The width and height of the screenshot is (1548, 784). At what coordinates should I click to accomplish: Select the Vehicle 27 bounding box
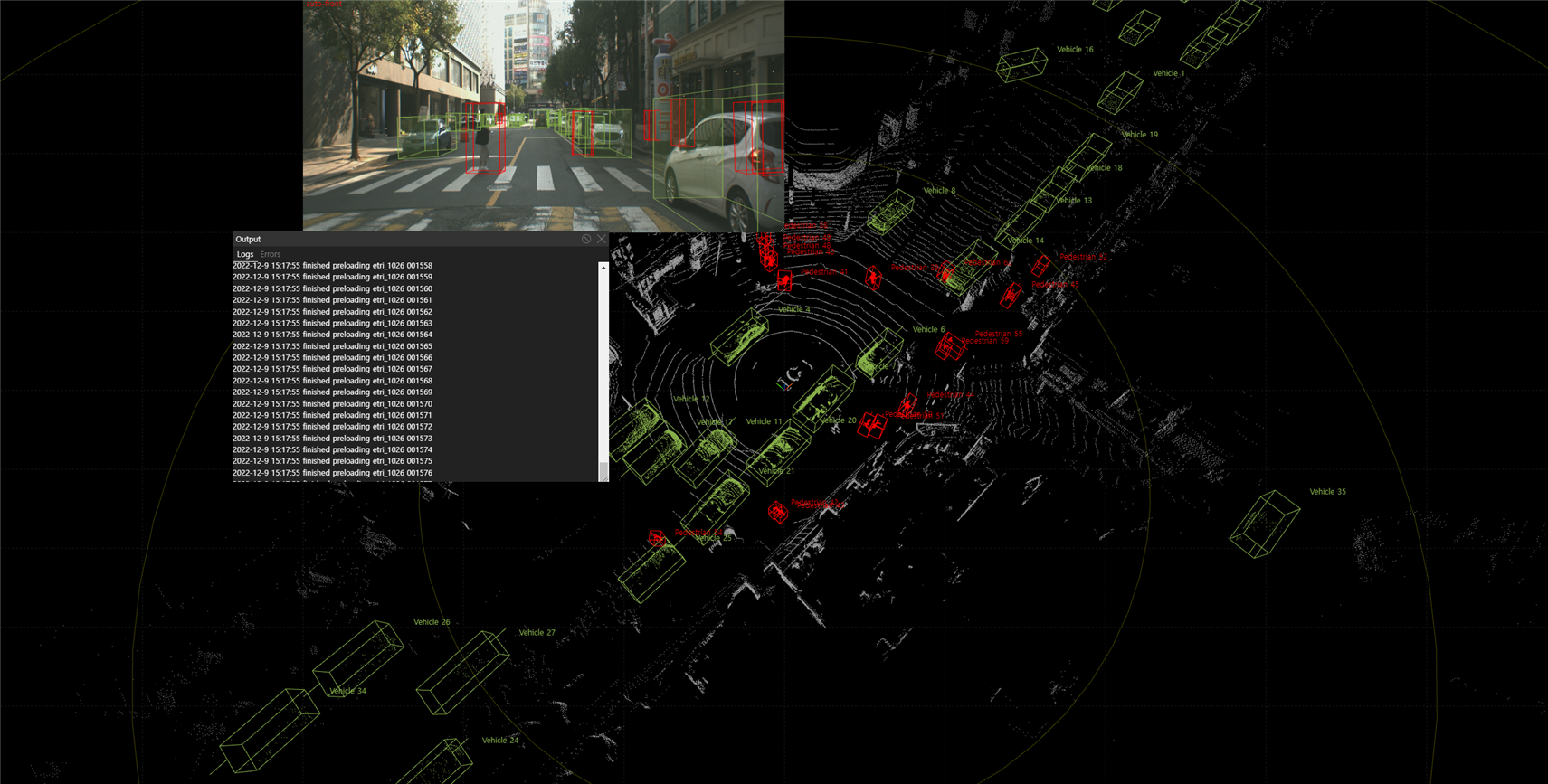(463, 671)
